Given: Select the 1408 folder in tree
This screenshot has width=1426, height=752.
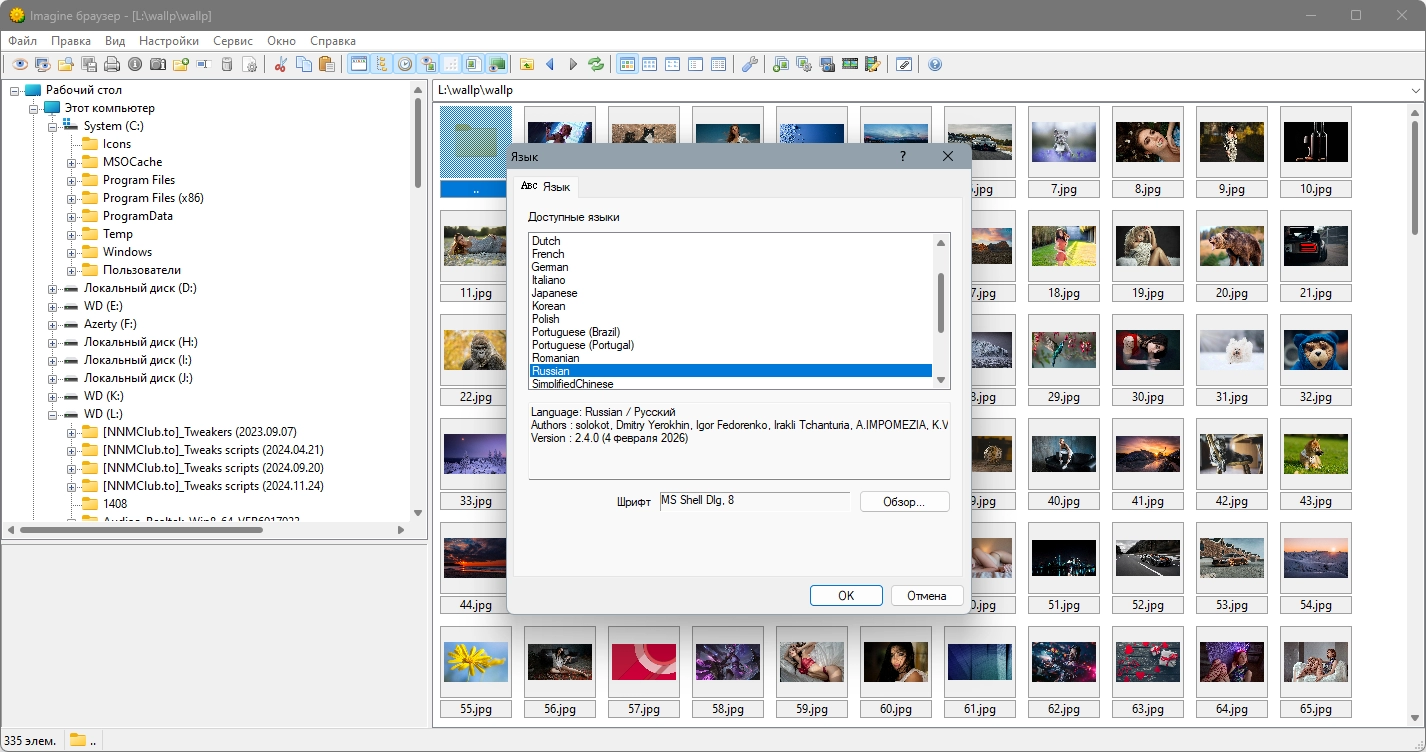Looking at the screenshot, I should point(115,504).
